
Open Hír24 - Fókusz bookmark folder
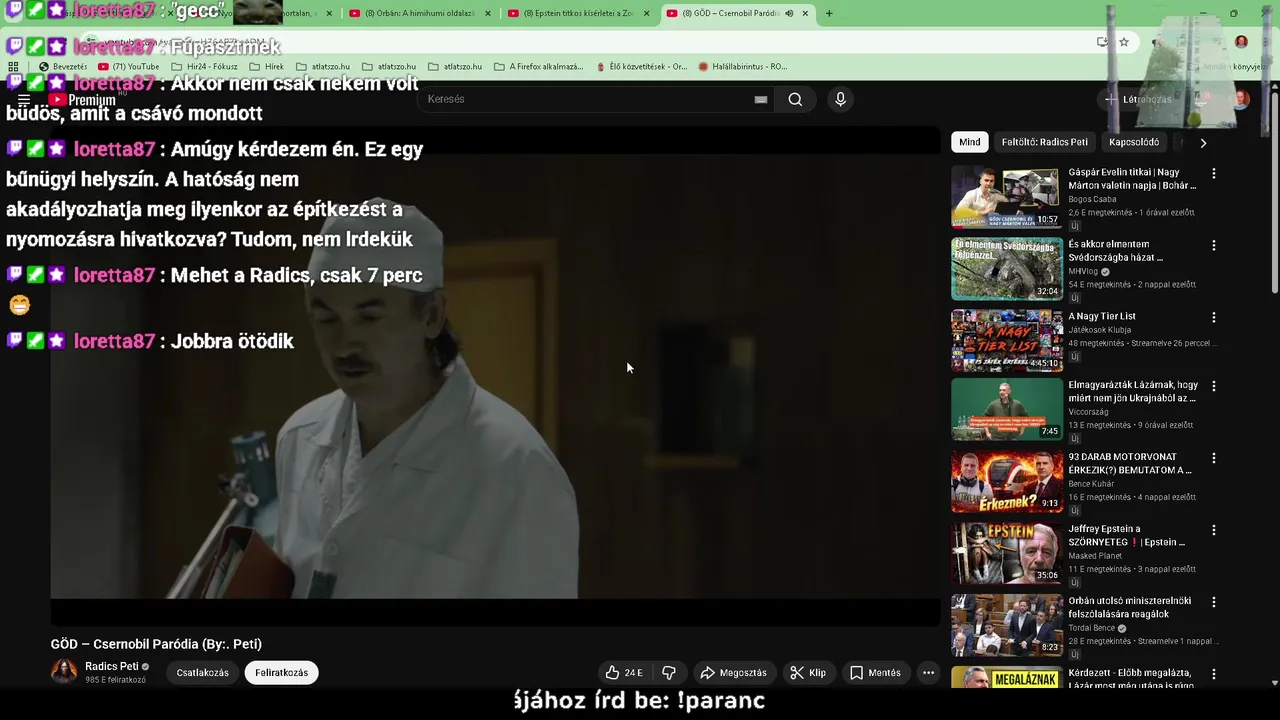click(204, 67)
